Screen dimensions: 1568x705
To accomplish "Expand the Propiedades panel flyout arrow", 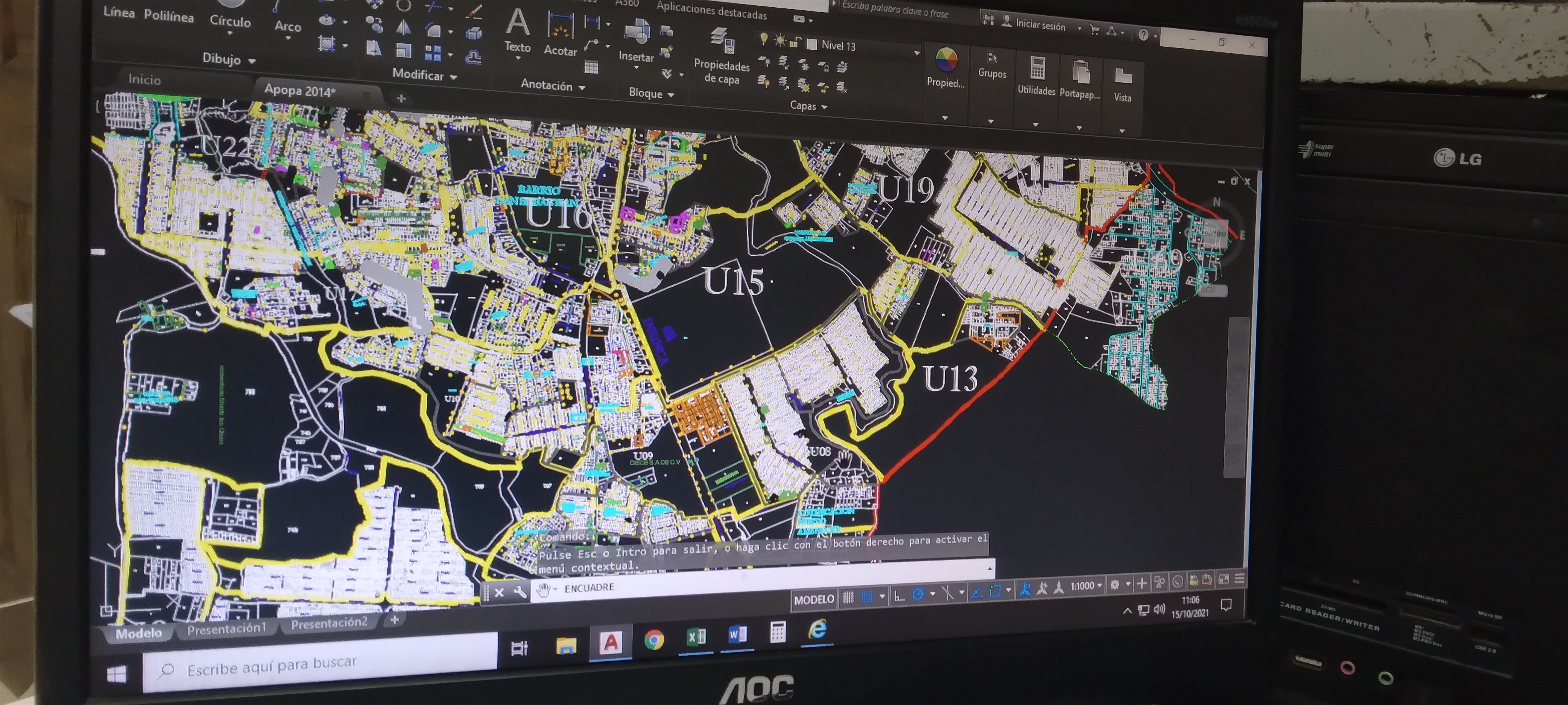I will pyautogui.click(x=945, y=117).
